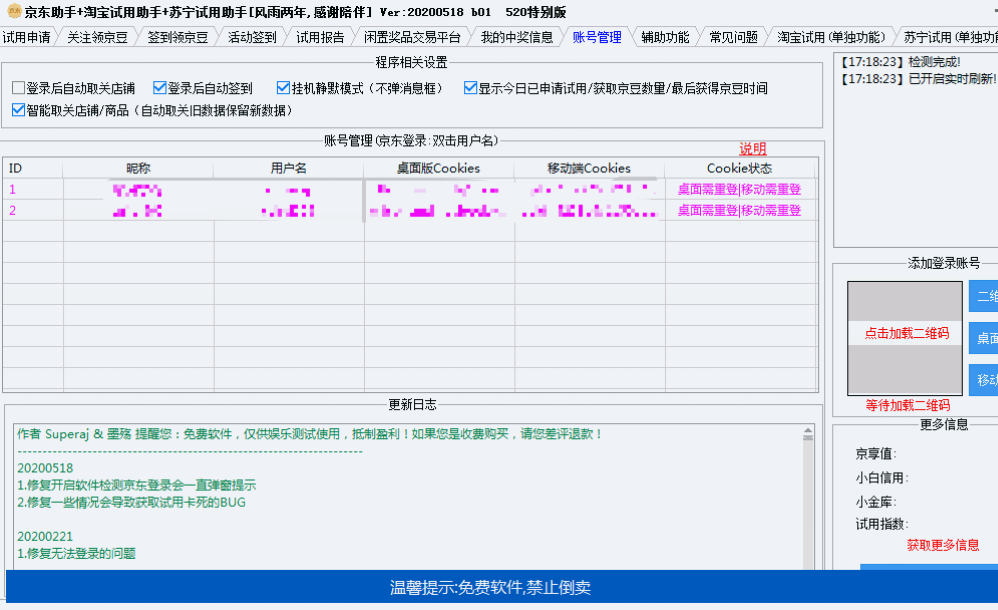Open the 常见问题 tab
The image size is (998, 610).
click(733, 37)
